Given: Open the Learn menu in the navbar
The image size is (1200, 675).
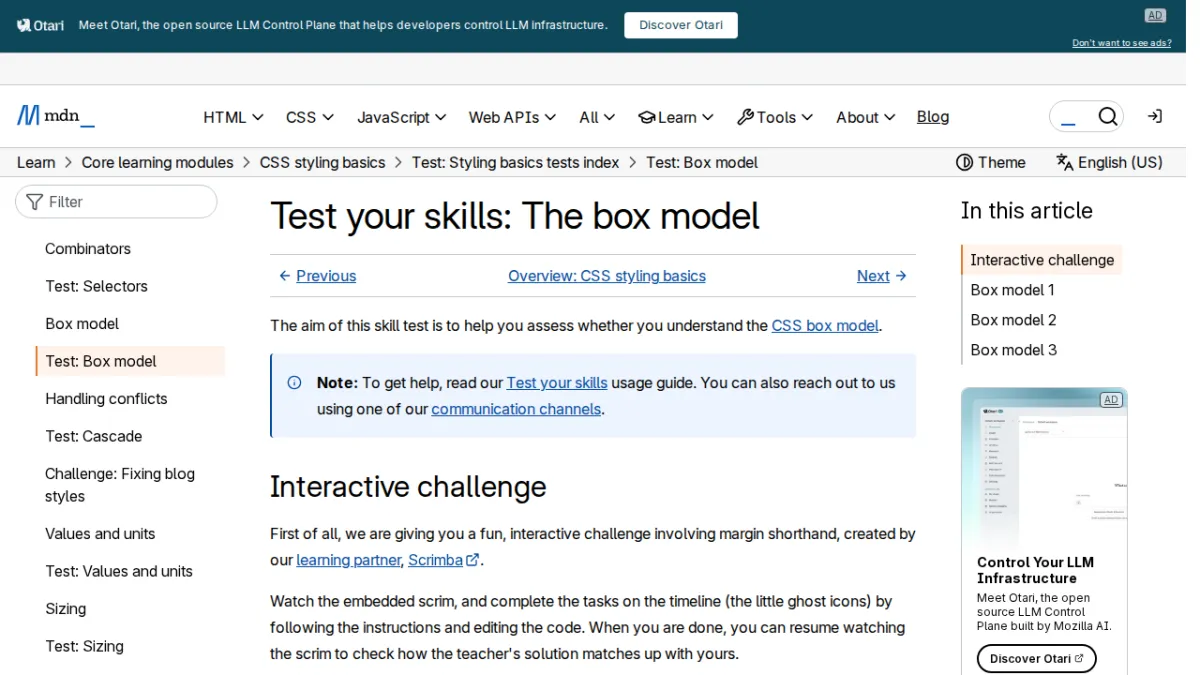Looking at the screenshot, I should coord(676,117).
